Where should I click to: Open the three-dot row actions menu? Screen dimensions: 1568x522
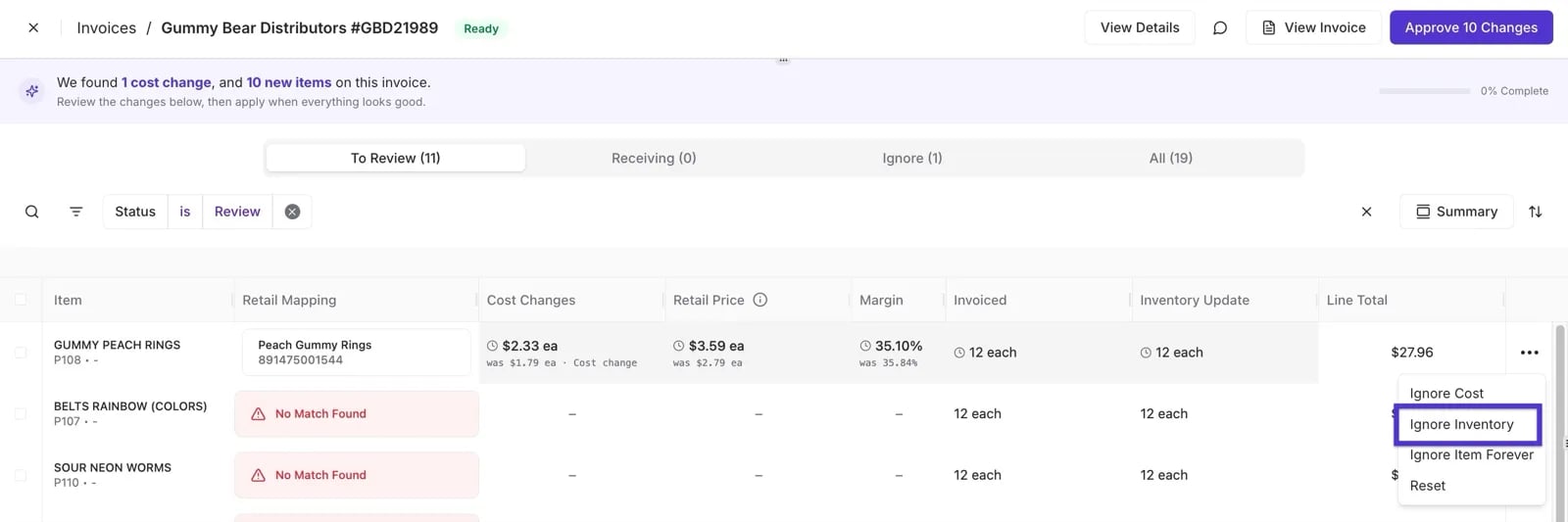pos(1529,353)
